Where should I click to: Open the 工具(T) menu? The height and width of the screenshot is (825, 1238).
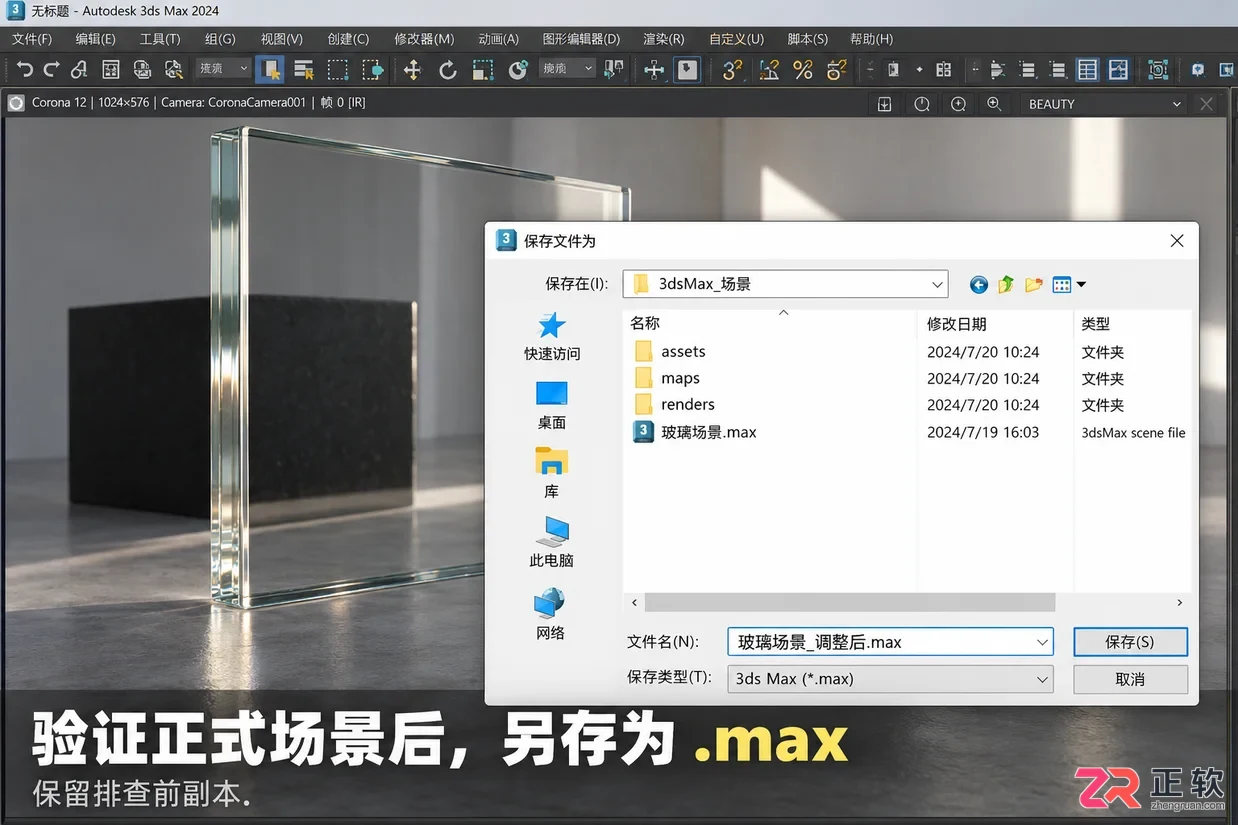[x=160, y=39]
